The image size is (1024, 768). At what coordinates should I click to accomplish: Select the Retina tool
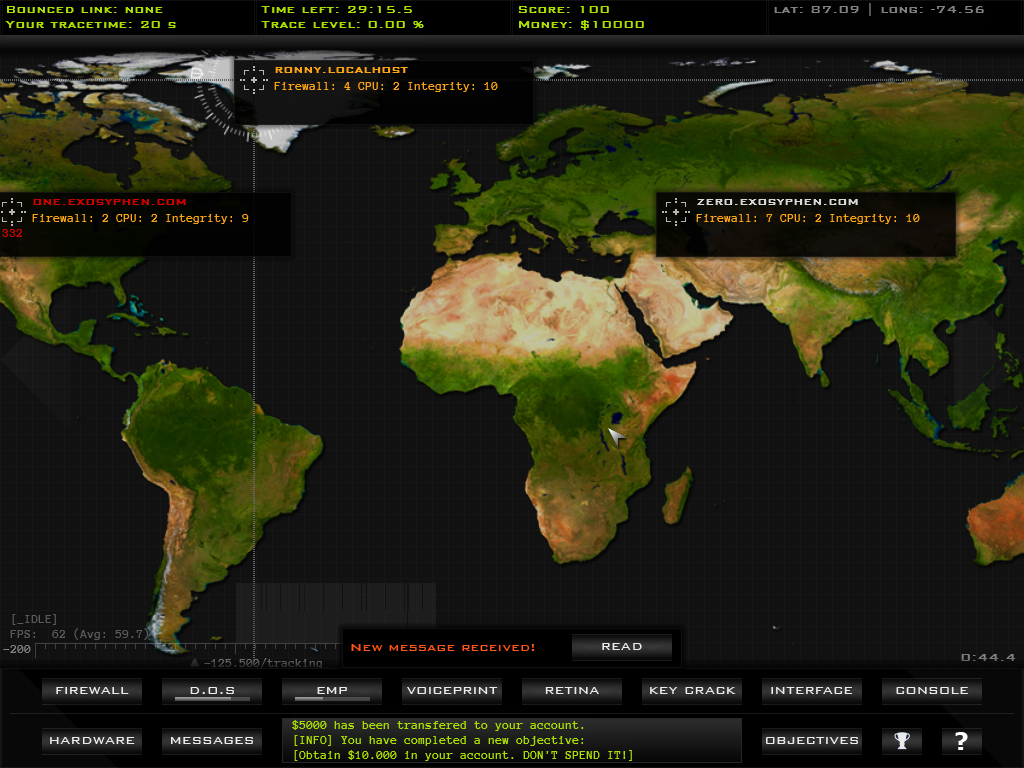(x=572, y=691)
